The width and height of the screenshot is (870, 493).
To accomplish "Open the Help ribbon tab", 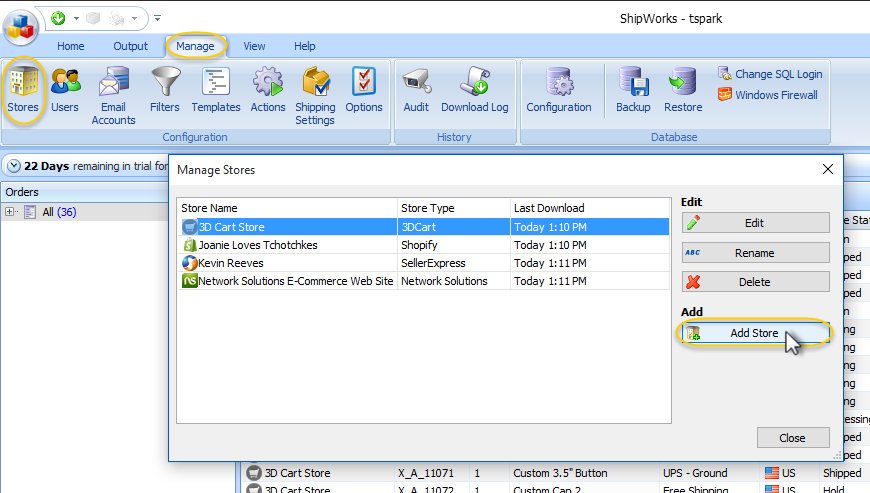I will (305, 46).
